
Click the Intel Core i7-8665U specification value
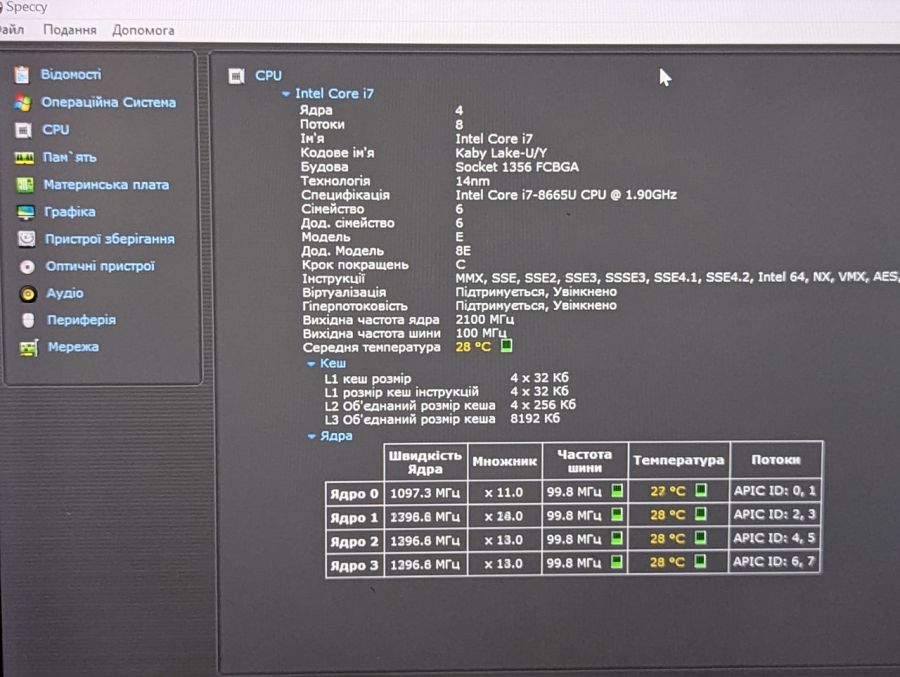(x=566, y=195)
